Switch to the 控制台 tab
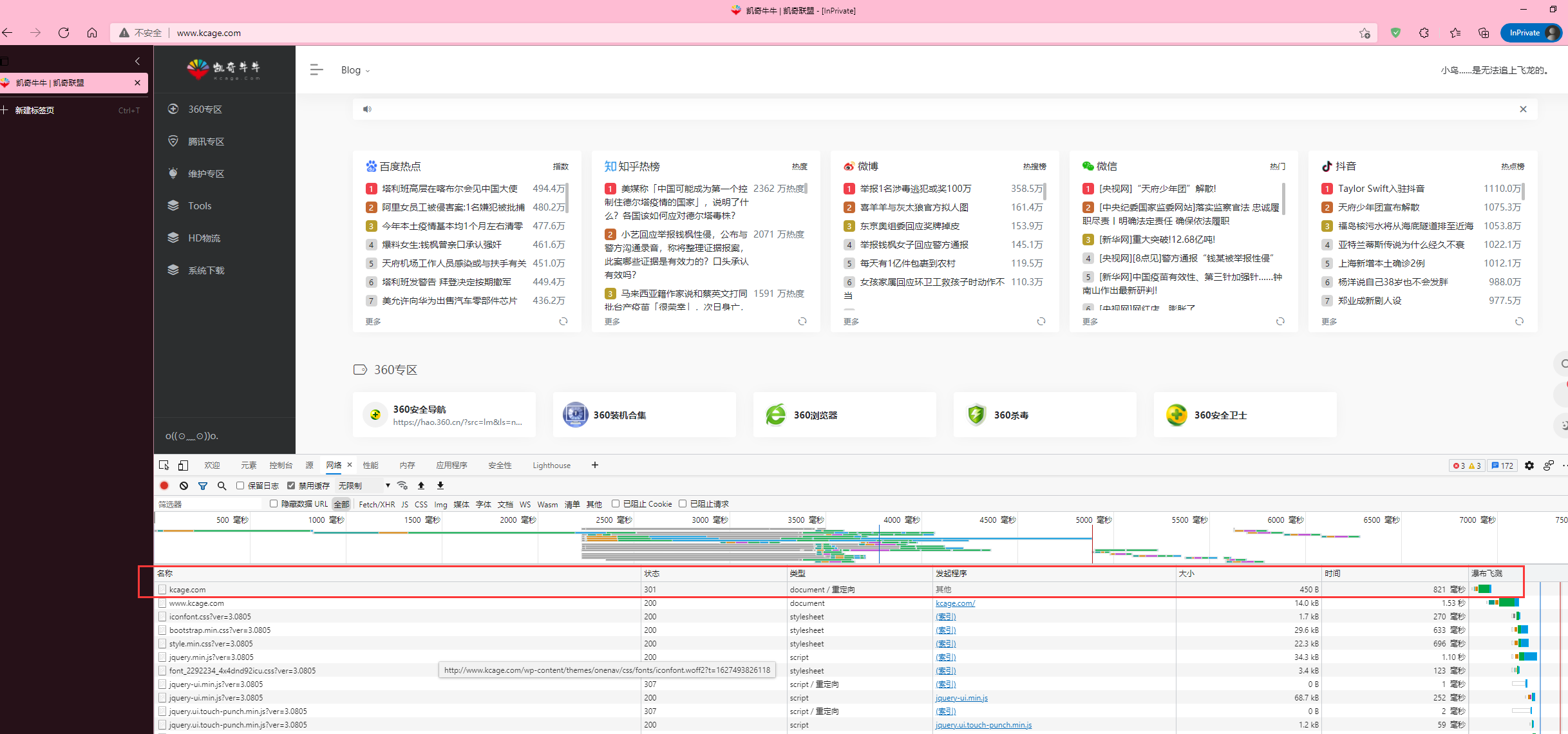The width and height of the screenshot is (1568, 734). 281,465
